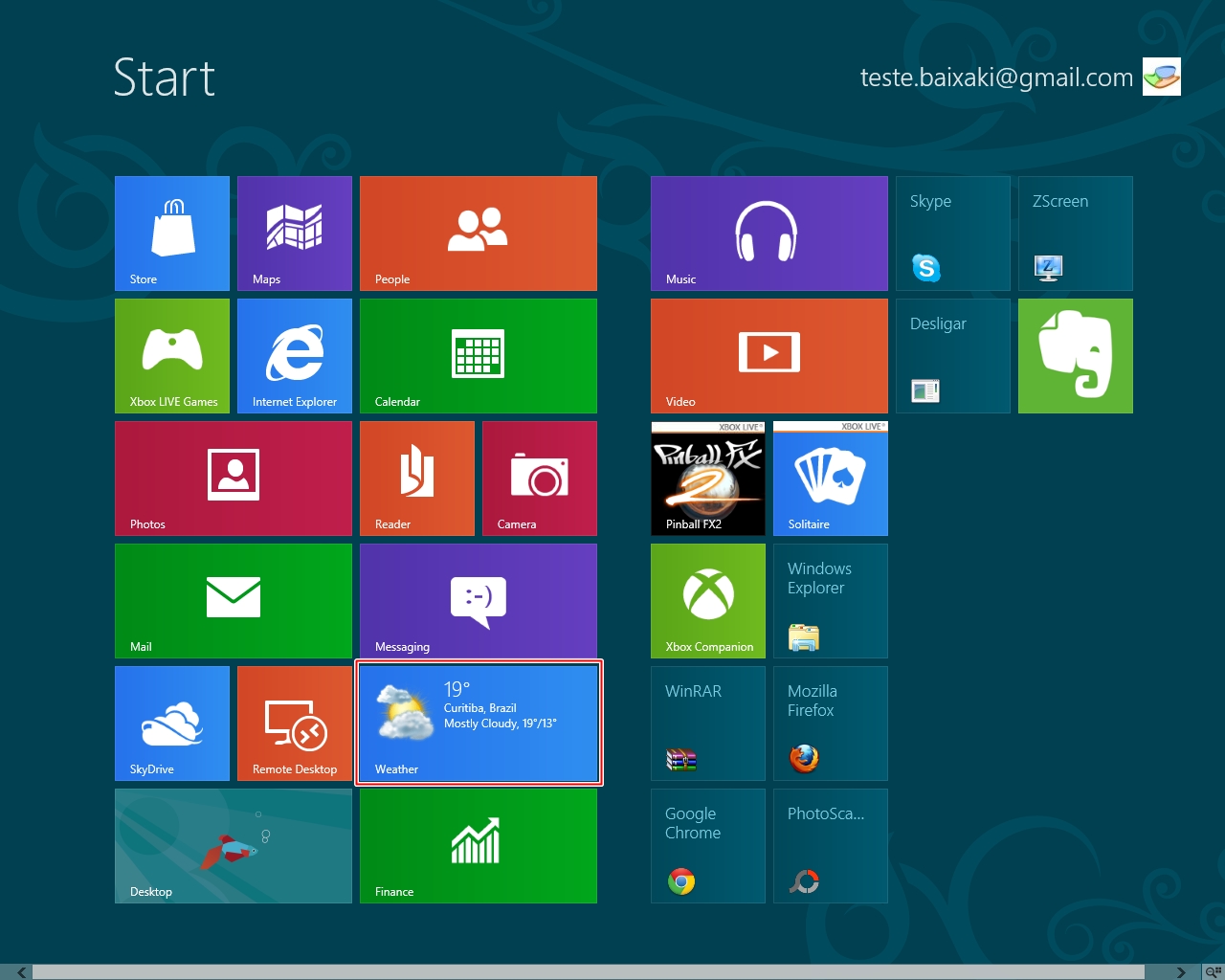Launch the PhotoSca... tile
The height and width of the screenshot is (980, 1225).
pos(831,846)
